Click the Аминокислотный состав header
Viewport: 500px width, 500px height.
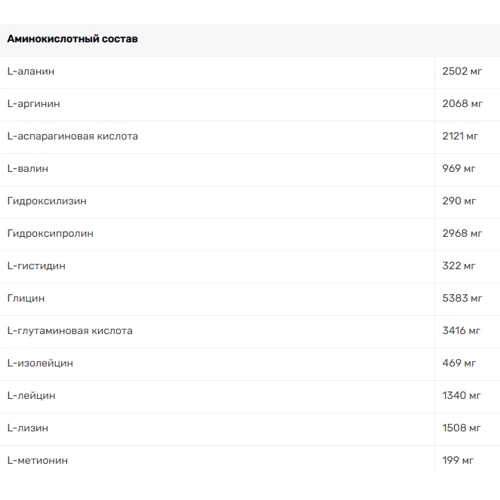pos(72,39)
